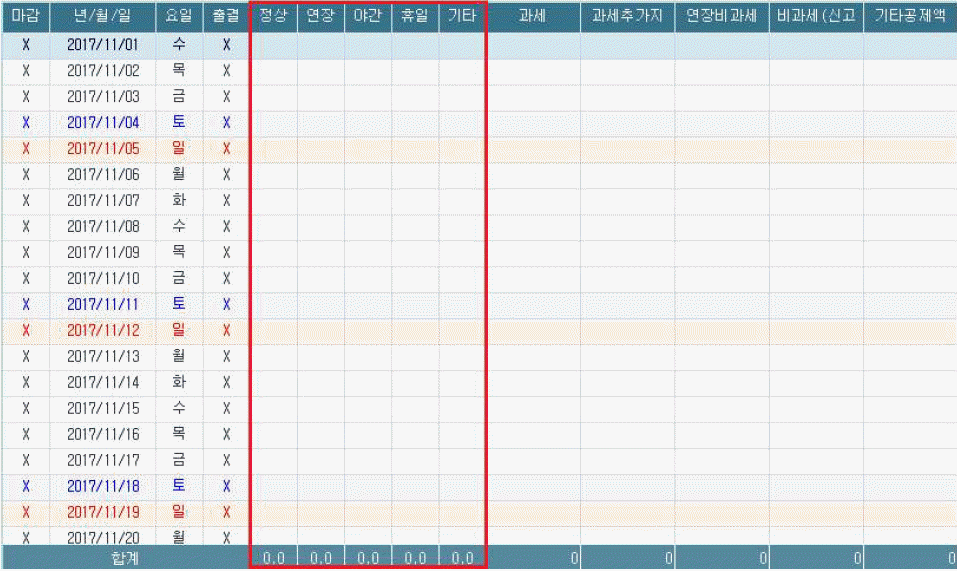The image size is (957, 571).
Task: Click the 과세 column header
Action: tap(532, 17)
